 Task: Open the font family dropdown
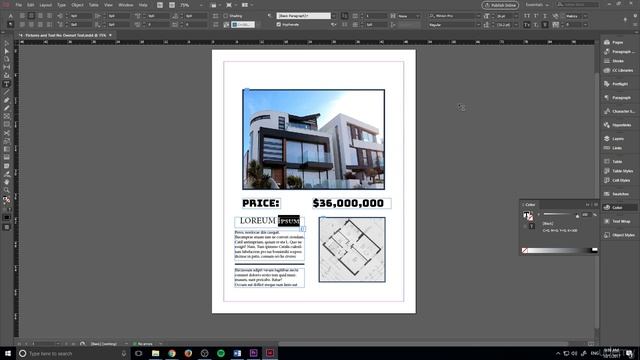point(478,16)
